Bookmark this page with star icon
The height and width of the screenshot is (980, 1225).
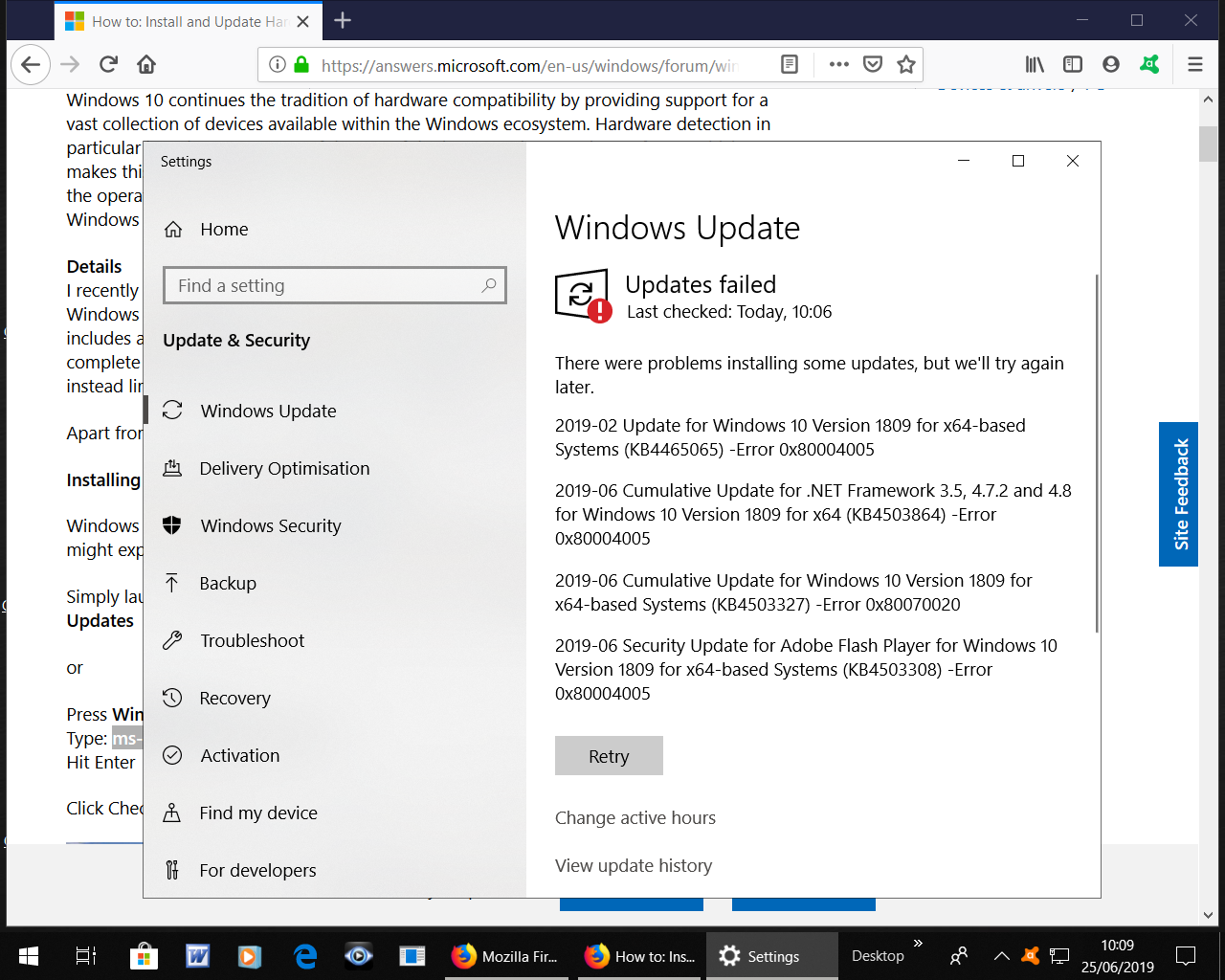pyautogui.click(x=906, y=64)
